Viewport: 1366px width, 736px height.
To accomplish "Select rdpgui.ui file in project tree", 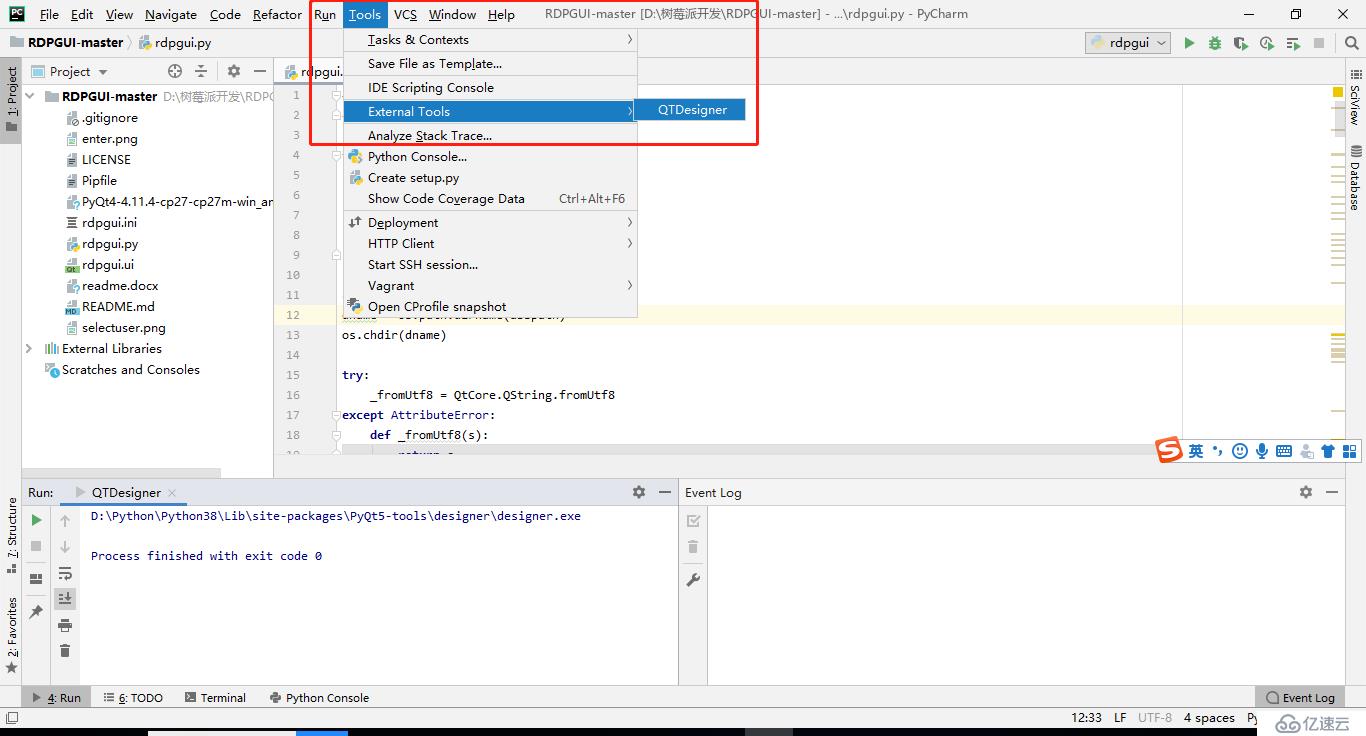I will coord(108,264).
